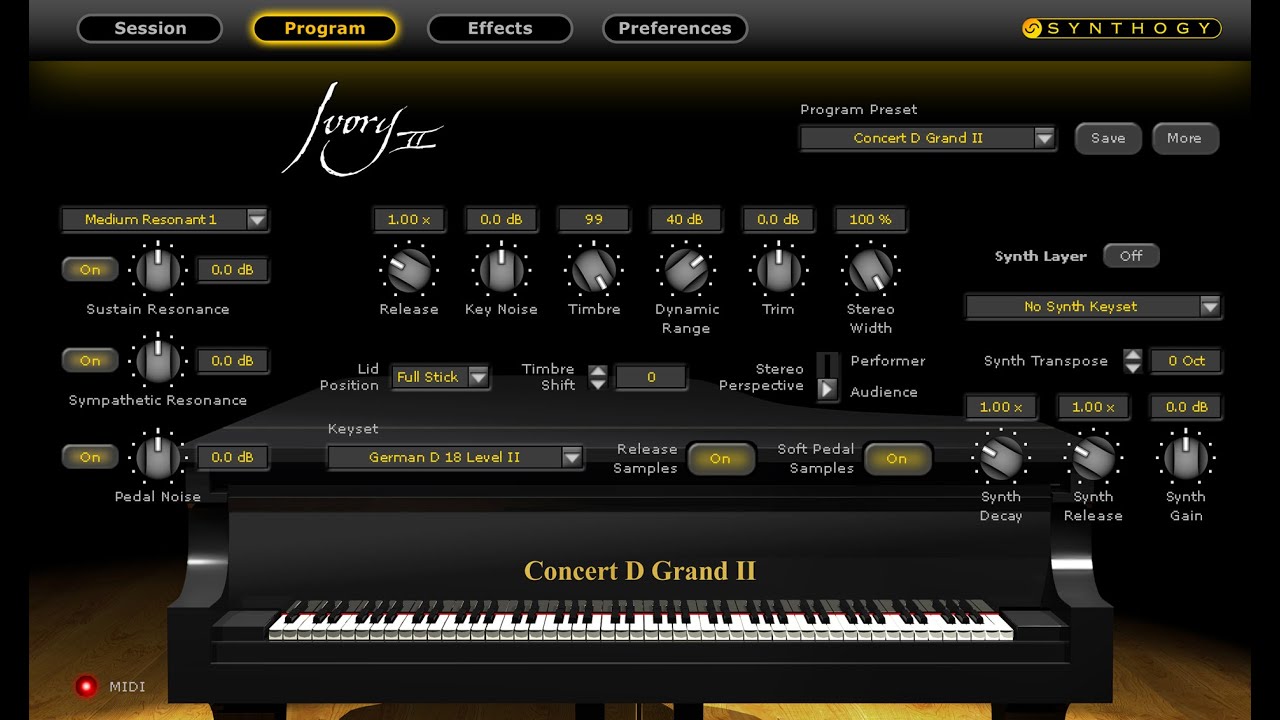This screenshot has width=1280, height=720.
Task: Click the Dynamic Range knob
Action: click(x=687, y=270)
